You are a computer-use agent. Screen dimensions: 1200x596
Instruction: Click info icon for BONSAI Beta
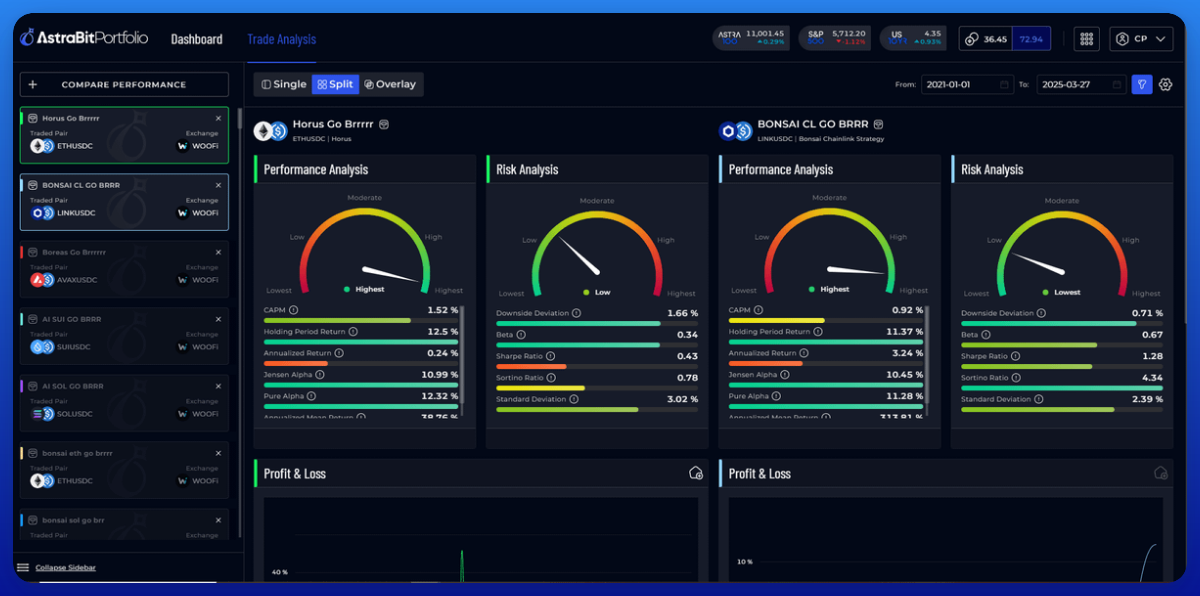pos(986,335)
